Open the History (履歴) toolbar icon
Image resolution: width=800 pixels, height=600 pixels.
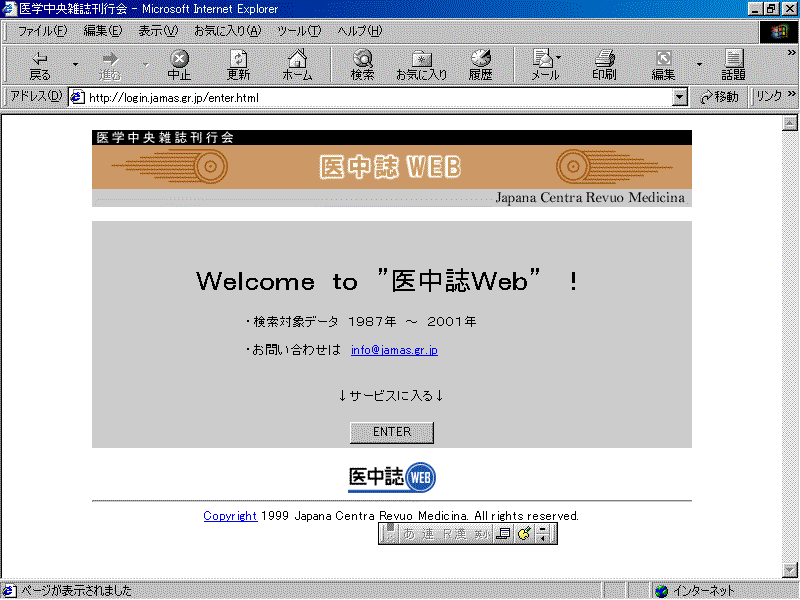point(481,65)
